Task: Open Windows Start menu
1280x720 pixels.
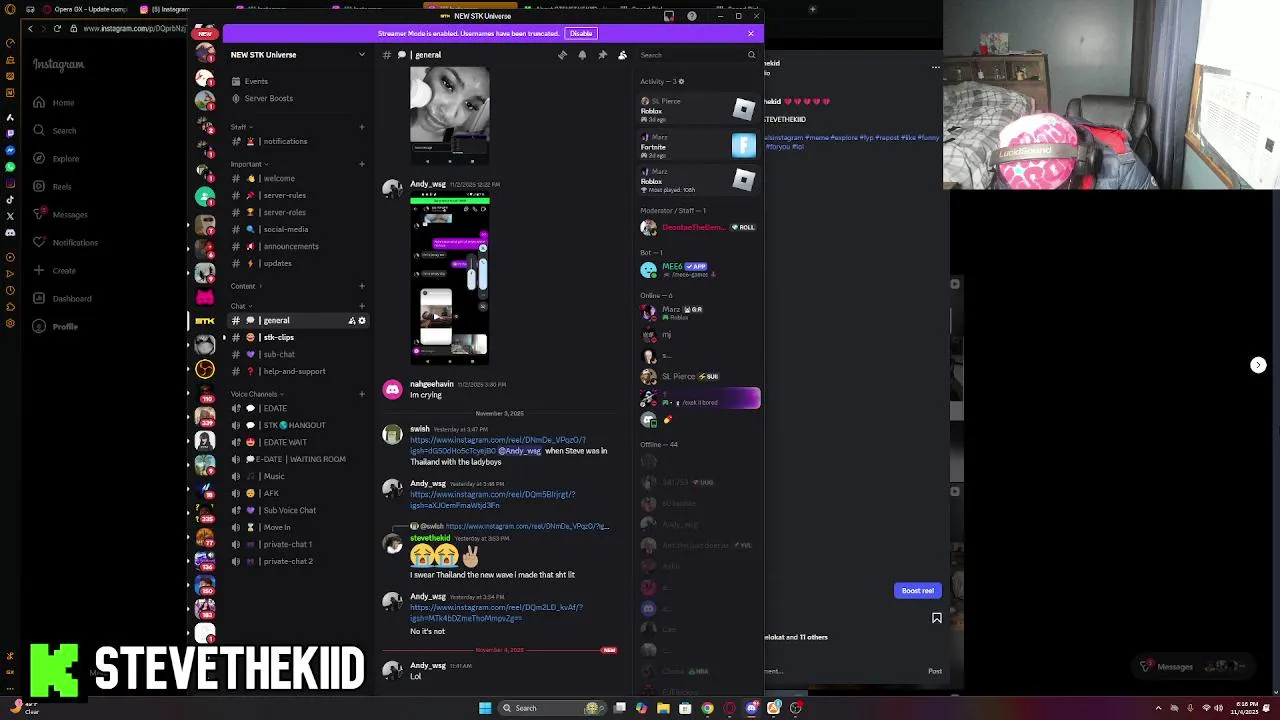Action: (485, 708)
